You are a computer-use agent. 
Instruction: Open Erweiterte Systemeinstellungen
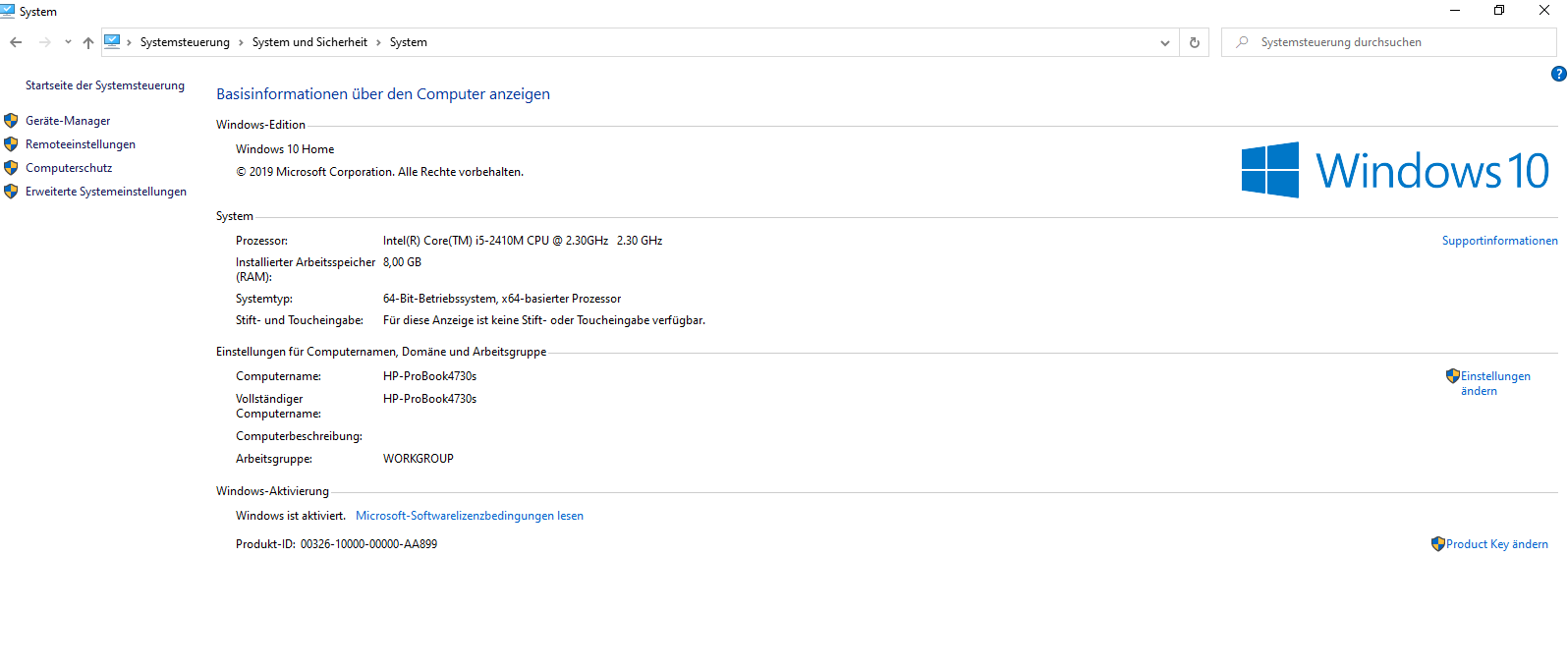tap(106, 192)
